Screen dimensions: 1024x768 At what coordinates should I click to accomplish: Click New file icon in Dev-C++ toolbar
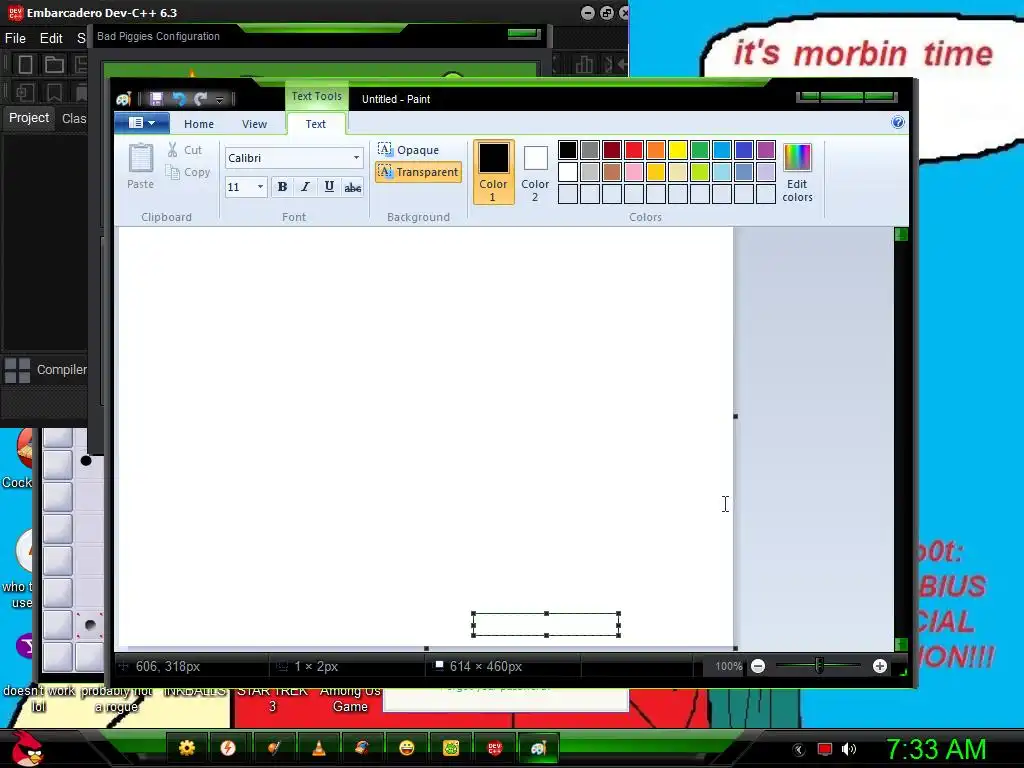click(25, 65)
